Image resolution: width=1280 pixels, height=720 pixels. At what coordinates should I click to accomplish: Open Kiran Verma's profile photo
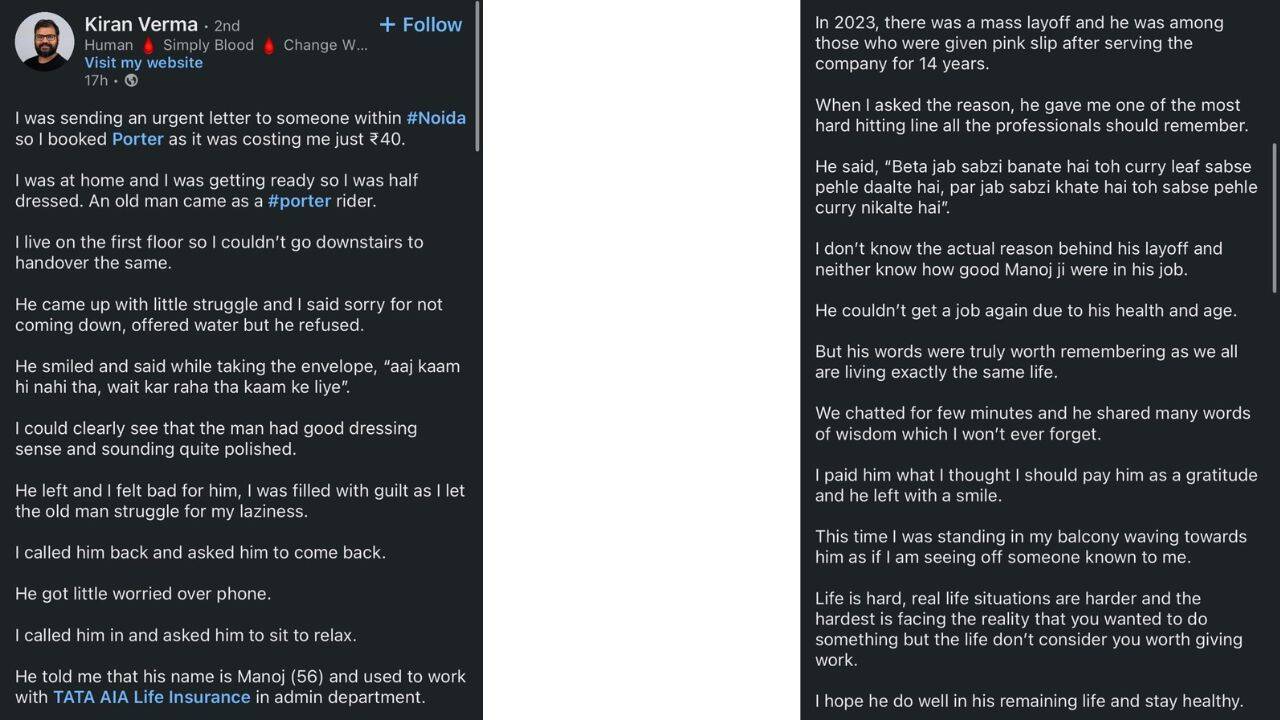[x=44, y=42]
